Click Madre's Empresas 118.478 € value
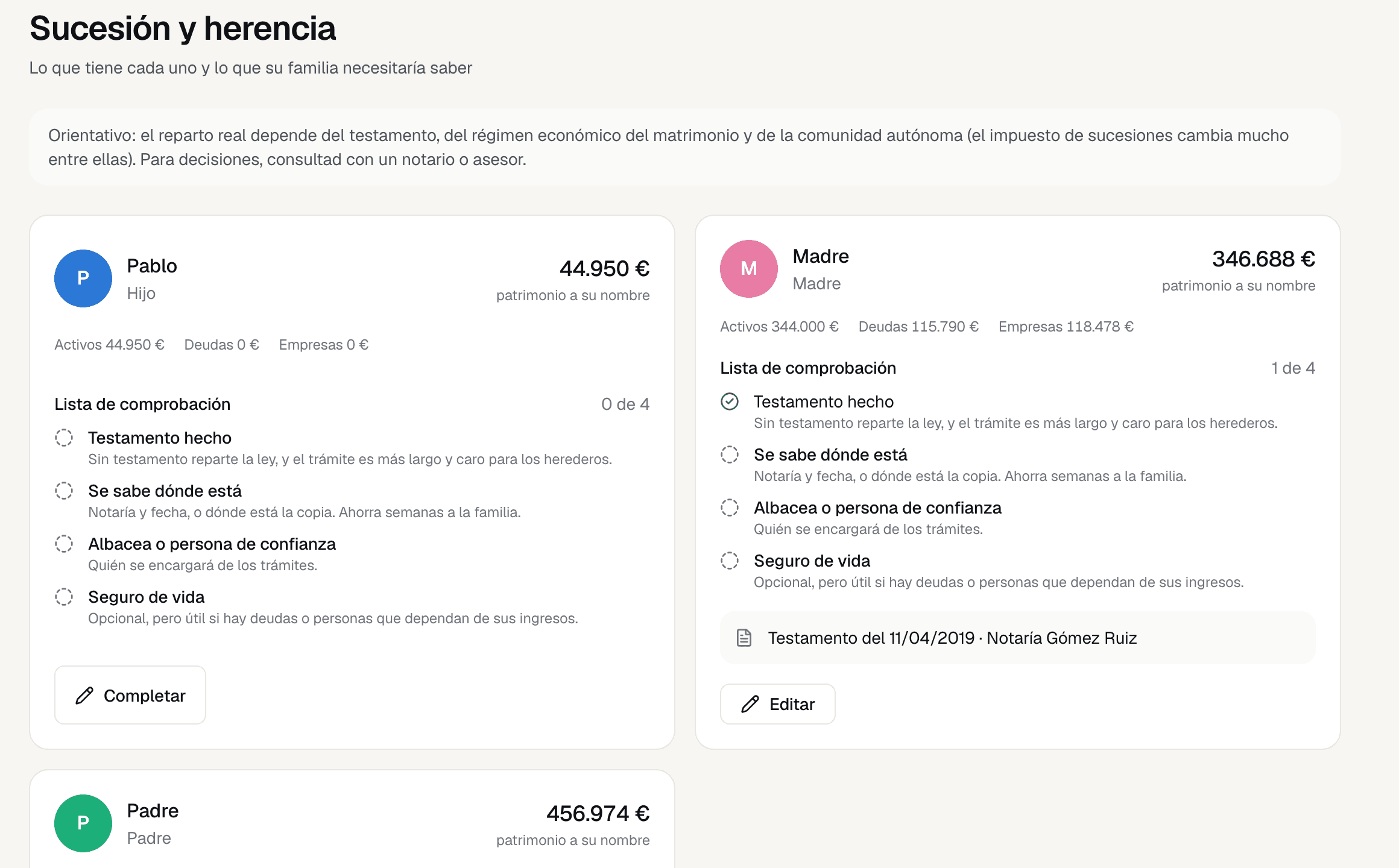Viewport: 1399px width, 868px height. point(1066,327)
